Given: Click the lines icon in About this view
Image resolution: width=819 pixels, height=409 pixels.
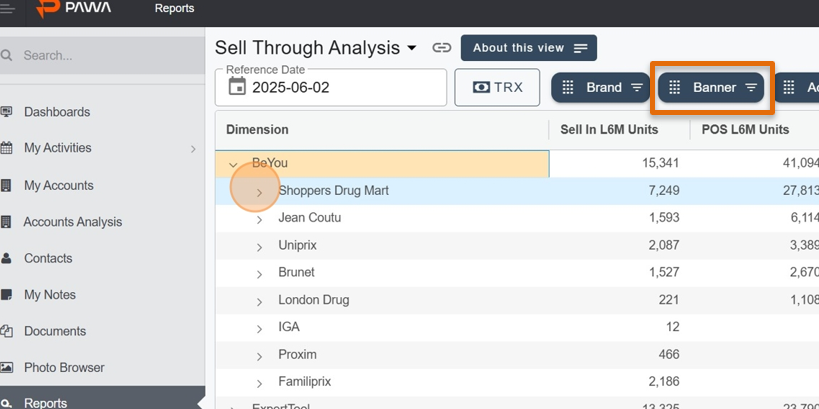Looking at the screenshot, I should tap(581, 48).
